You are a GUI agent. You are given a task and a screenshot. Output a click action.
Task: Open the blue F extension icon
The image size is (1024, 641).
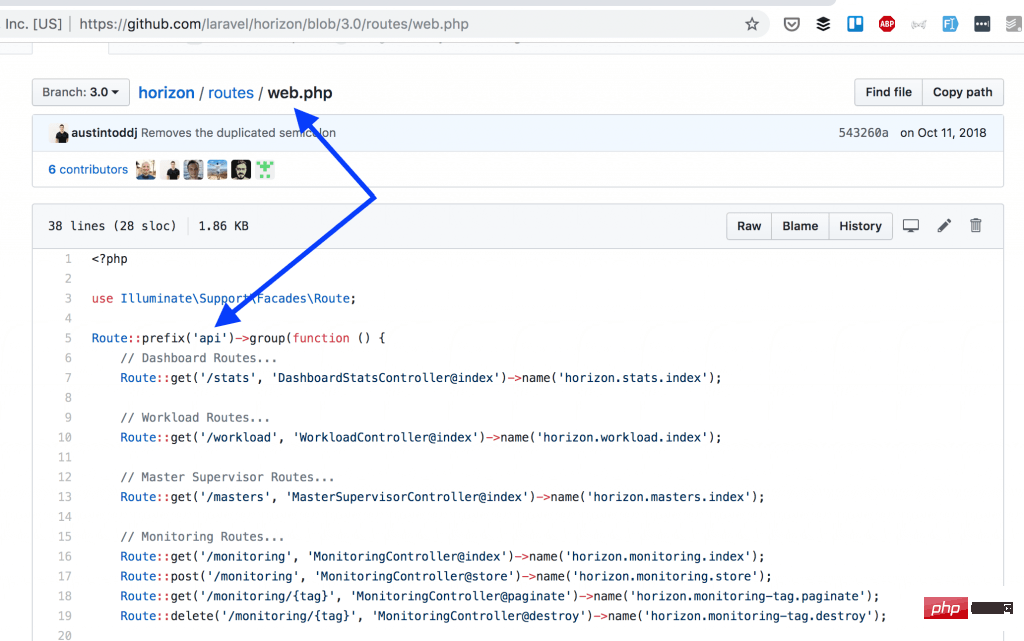(950, 24)
